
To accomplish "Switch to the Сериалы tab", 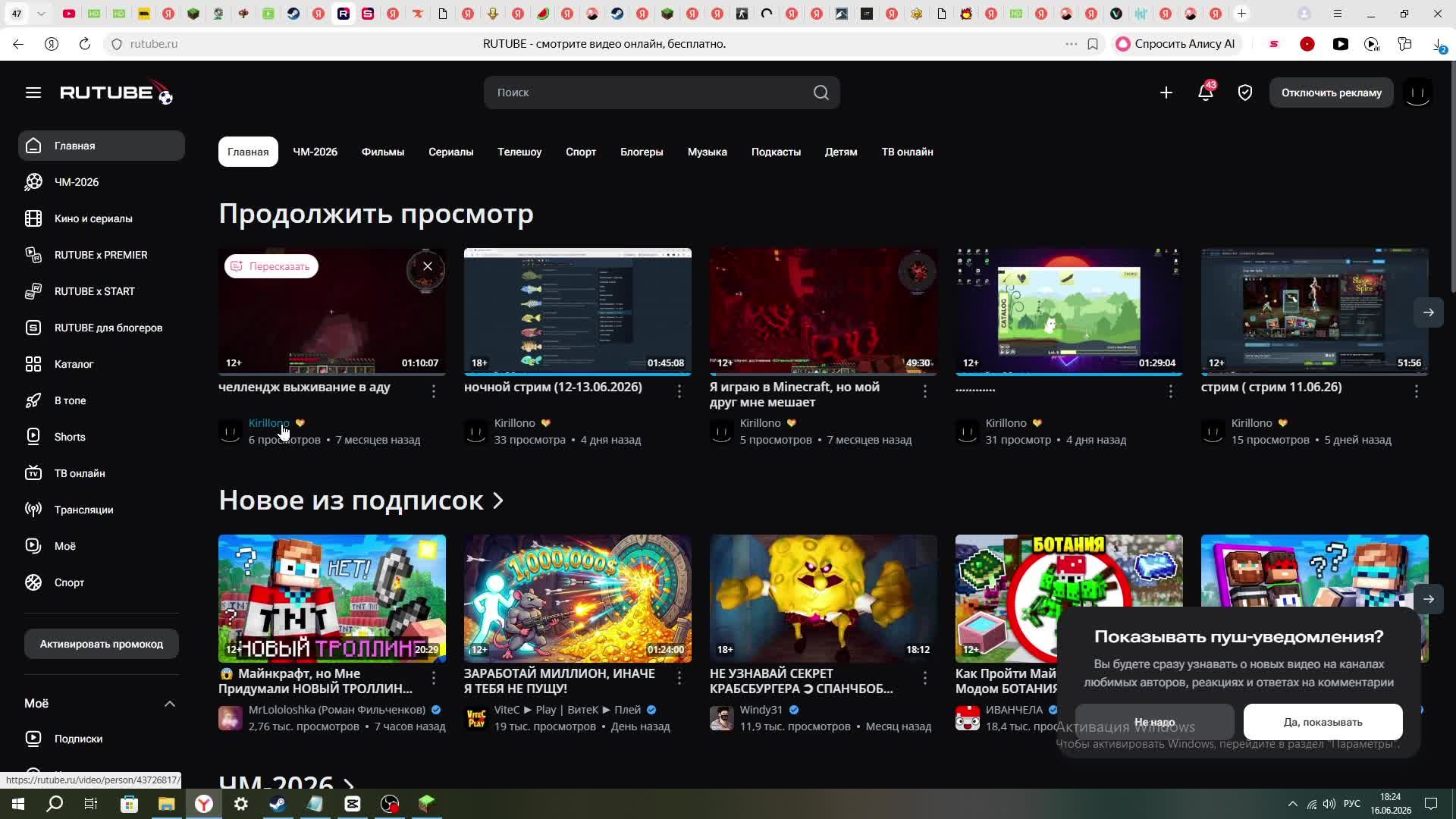I will click(451, 152).
